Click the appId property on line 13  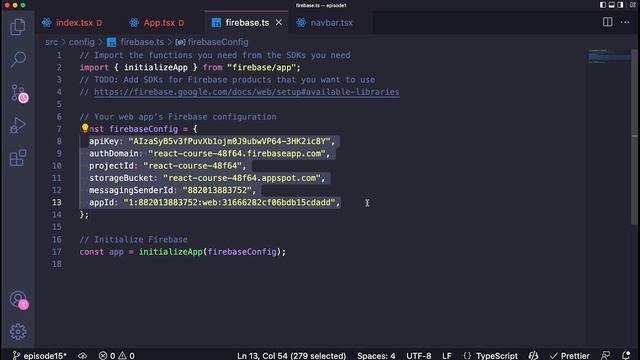pyautogui.click(x=101, y=202)
